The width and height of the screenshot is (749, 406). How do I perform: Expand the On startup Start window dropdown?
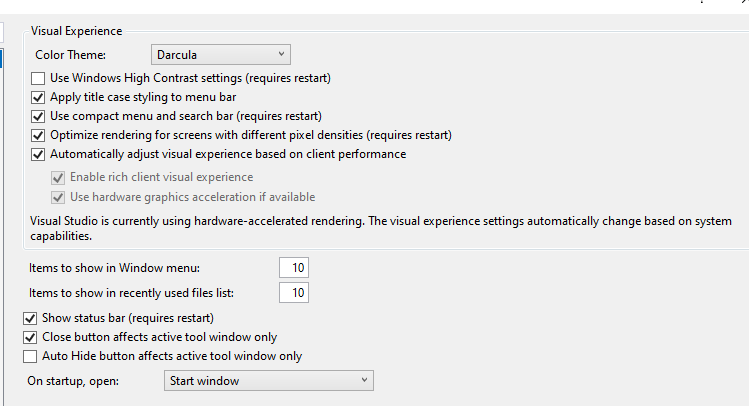267,381
